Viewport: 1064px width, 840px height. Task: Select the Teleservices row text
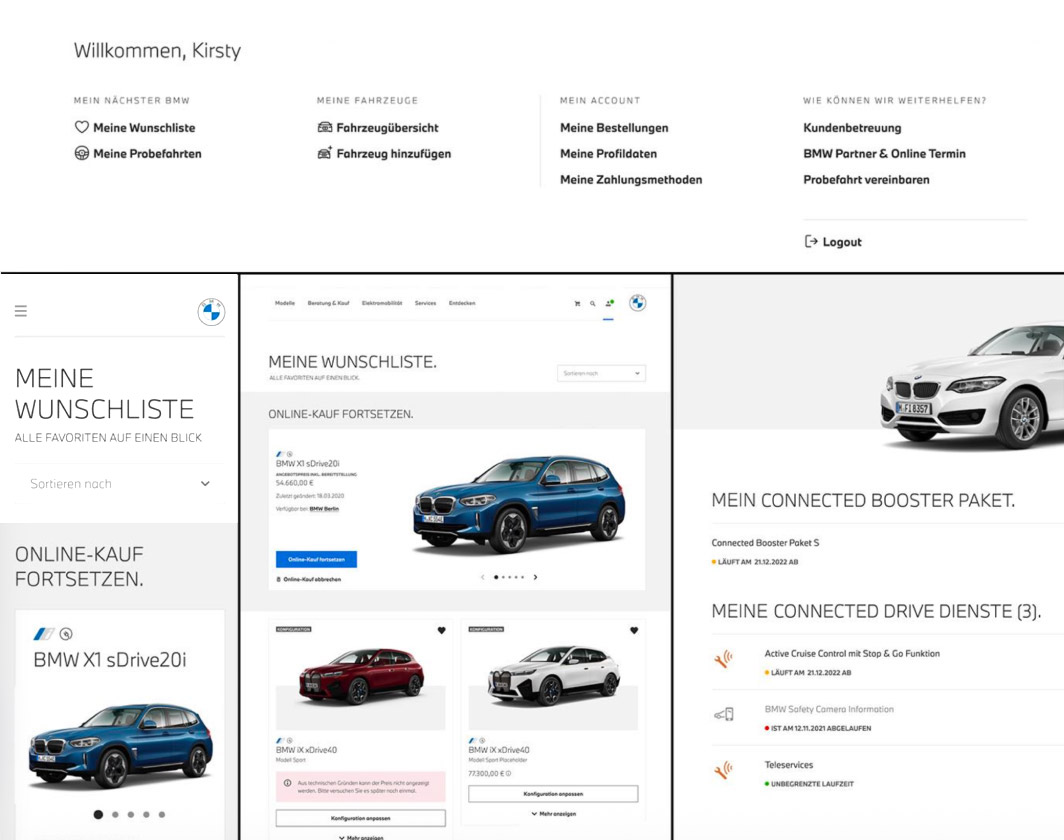tap(788, 765)
